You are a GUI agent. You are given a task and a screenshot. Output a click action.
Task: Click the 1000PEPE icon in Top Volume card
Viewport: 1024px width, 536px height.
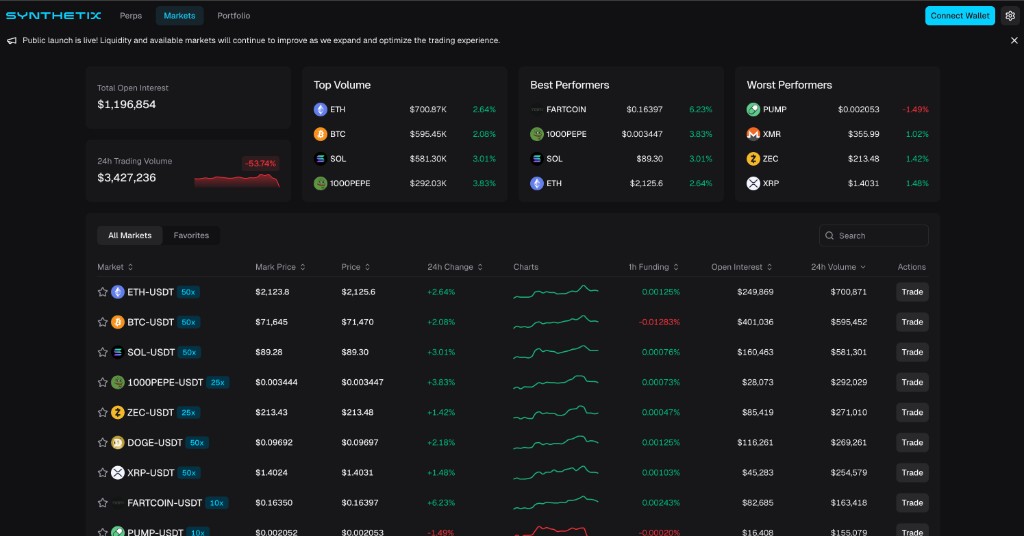pyautogui.click(x=320, y=183)
